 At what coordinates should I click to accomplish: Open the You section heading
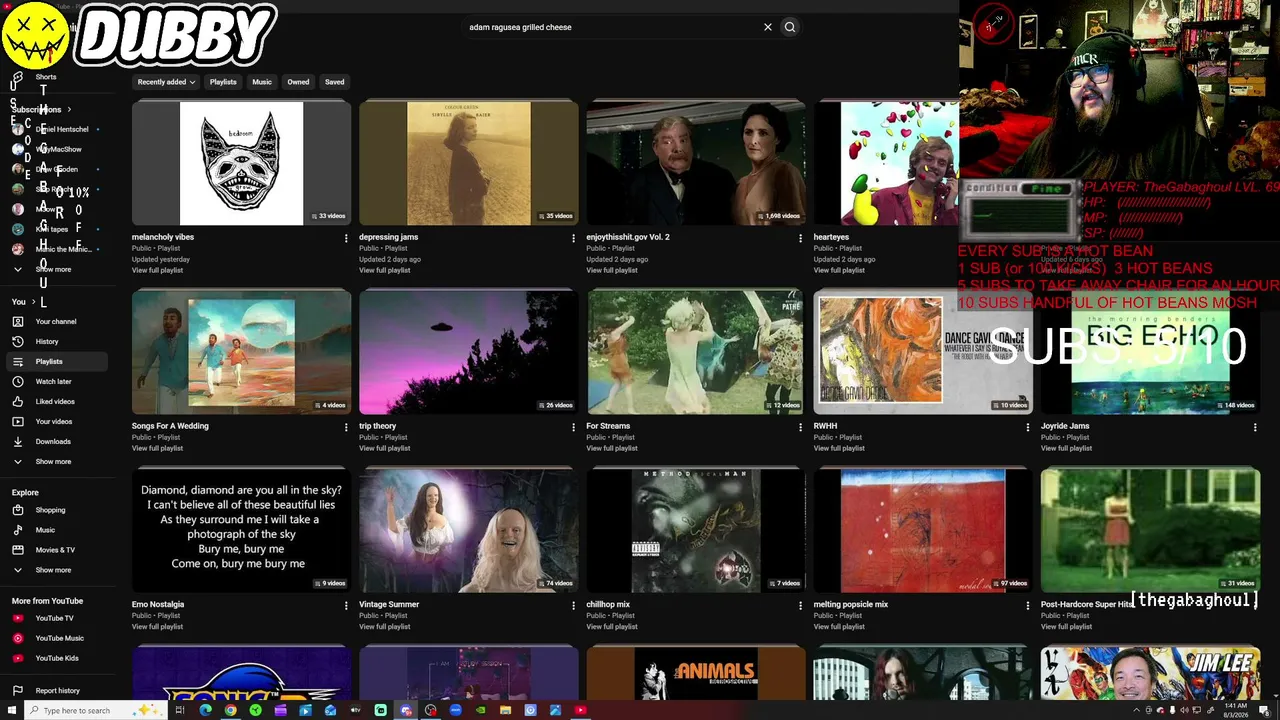pos(22,301)
